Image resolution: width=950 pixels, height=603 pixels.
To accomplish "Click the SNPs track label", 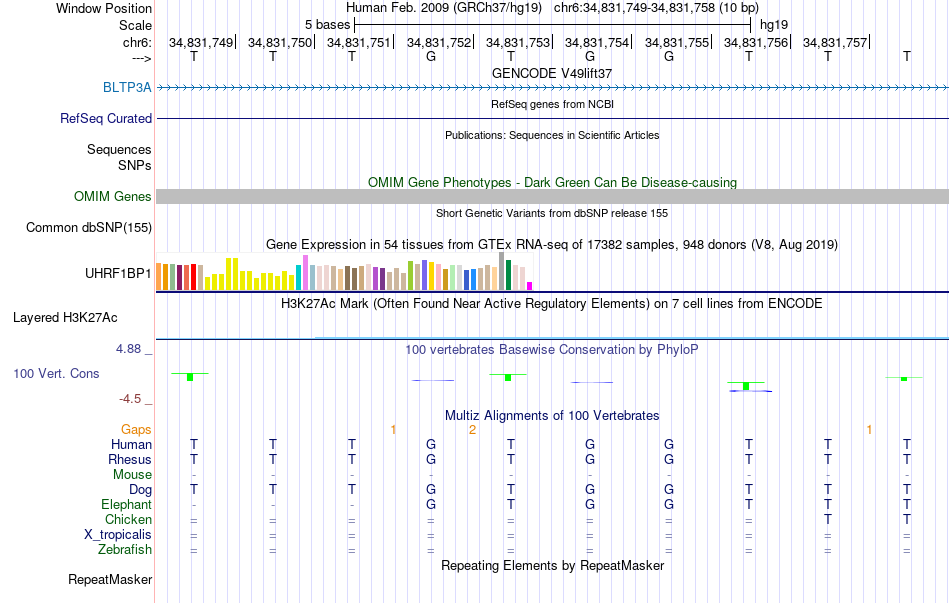I will tap(135, 165).
